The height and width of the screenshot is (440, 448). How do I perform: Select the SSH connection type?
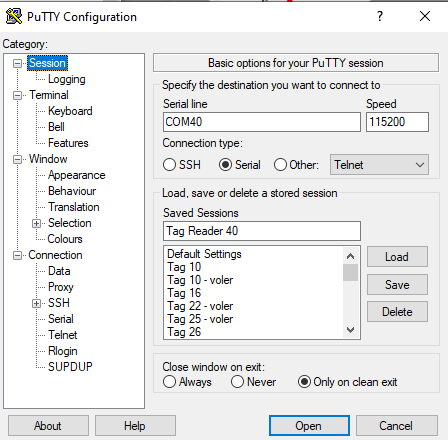point(169,165)
